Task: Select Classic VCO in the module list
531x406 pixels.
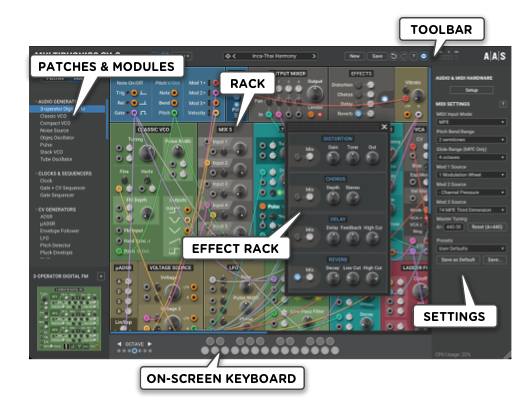Action: click(53, 116)
